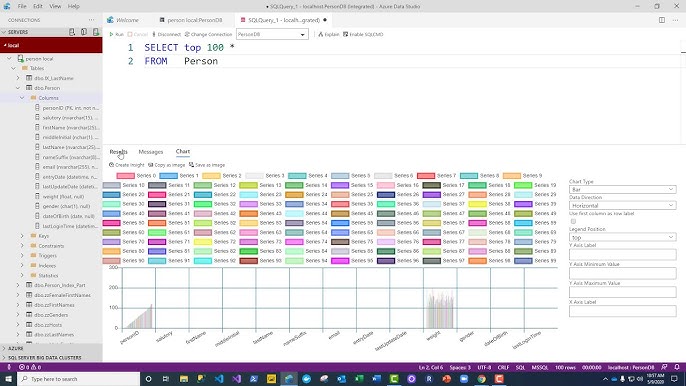This screenshot has width=686, height=386.
Task: Open File Explorer from taskbar
Action: click(x=184, y=379)
